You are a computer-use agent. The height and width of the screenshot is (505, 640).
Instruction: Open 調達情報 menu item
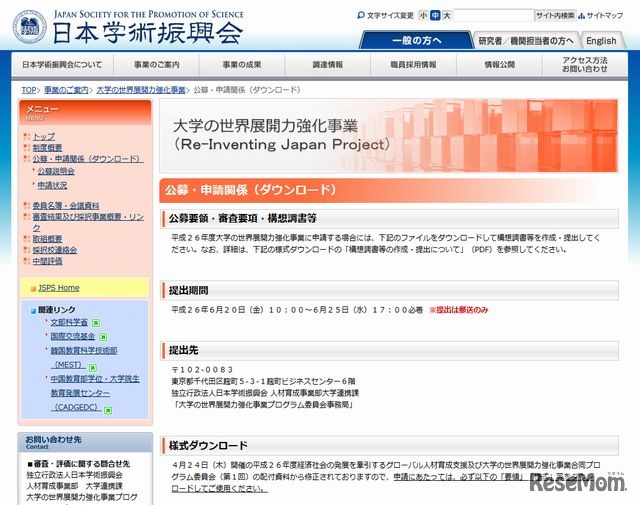(x=328, y=65)
